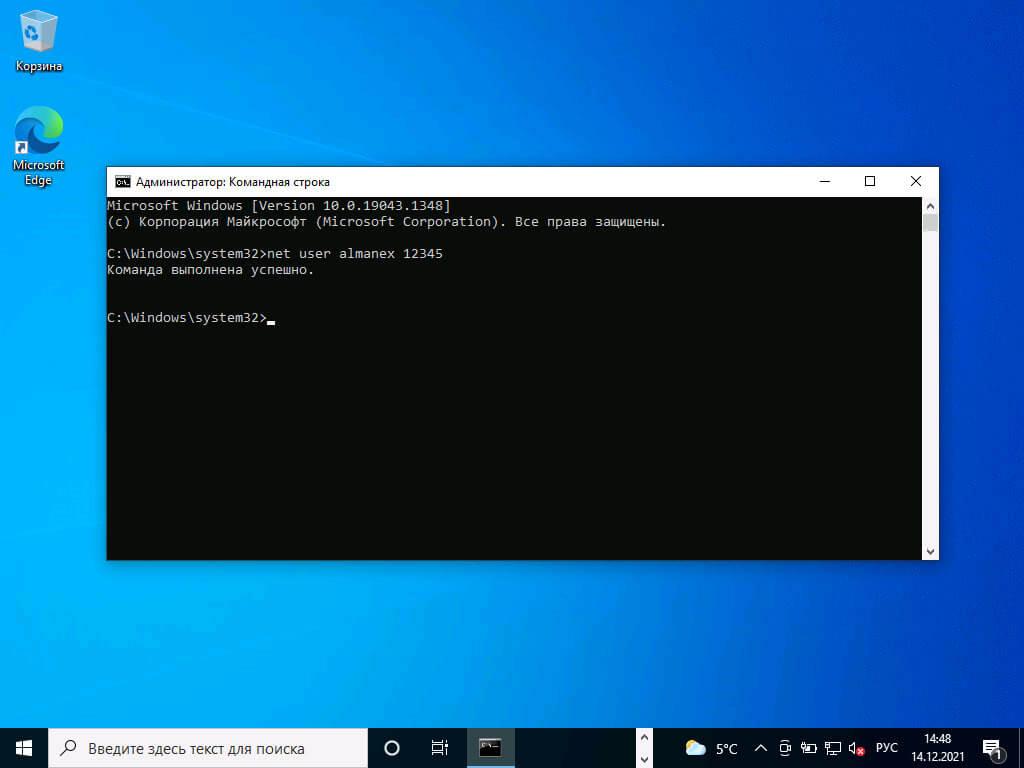Maximize the Command Prompt window
This screenshot has height=768, width=1024.
(x=870, y=182)
